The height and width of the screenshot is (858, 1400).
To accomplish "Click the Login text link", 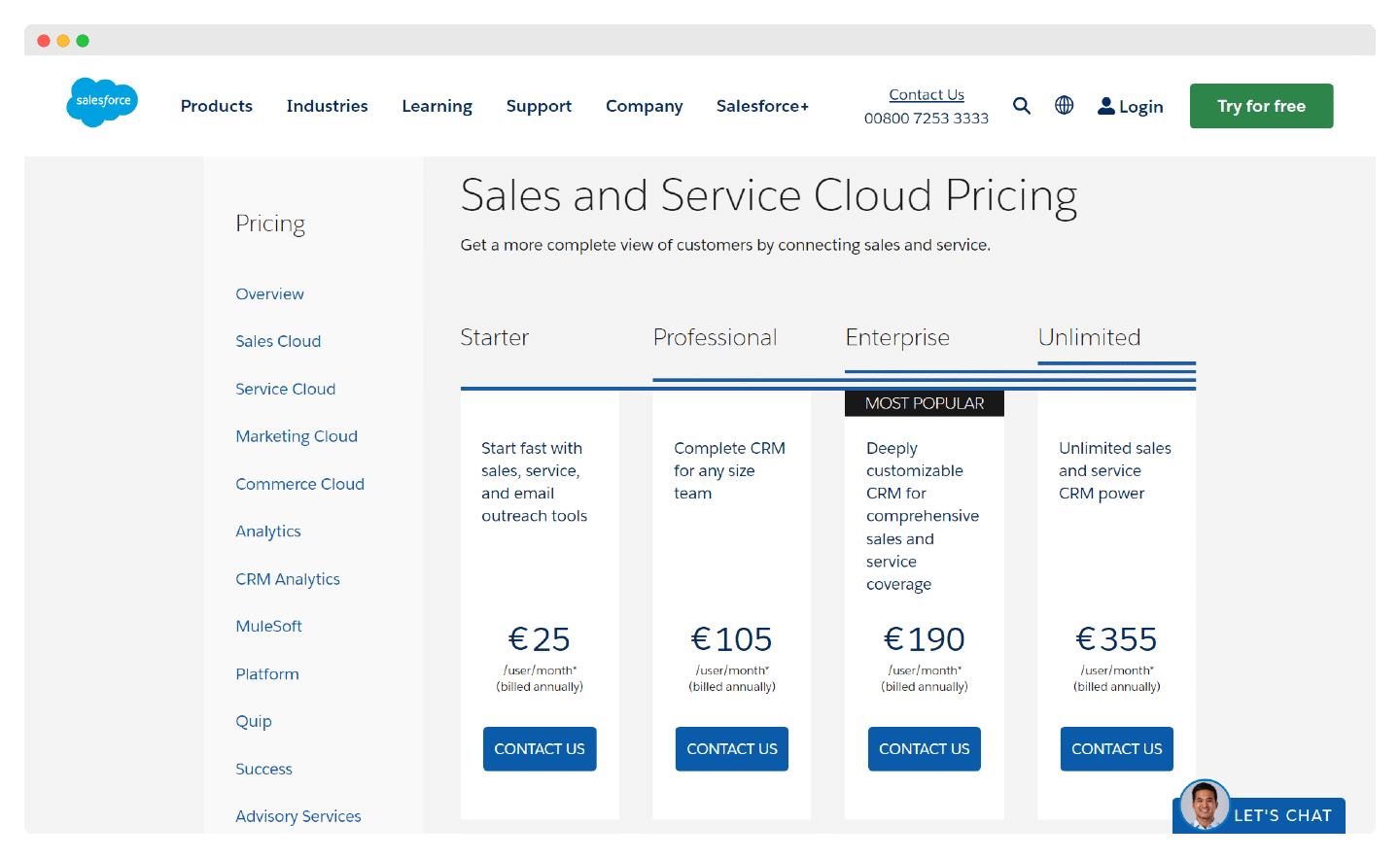I will coord(1140,107).
